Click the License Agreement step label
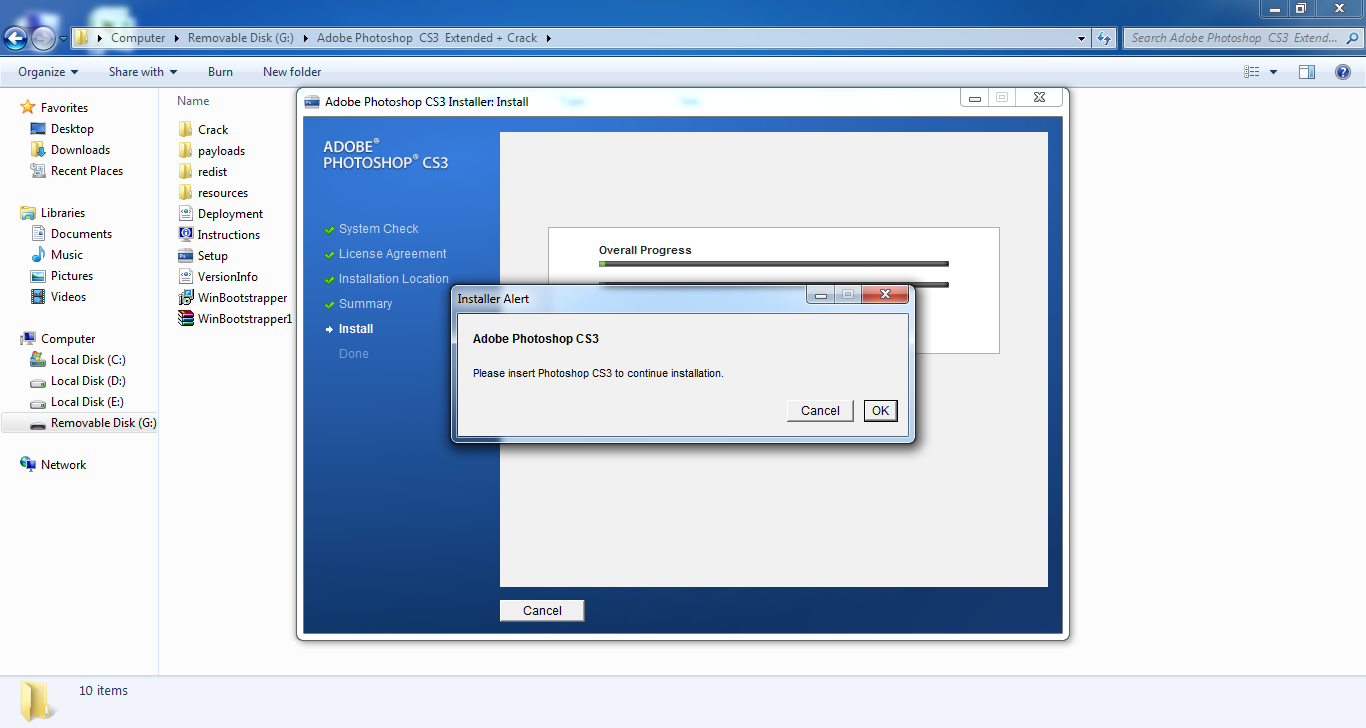Viewport: 1366px width, 728px height. [392, 254]
